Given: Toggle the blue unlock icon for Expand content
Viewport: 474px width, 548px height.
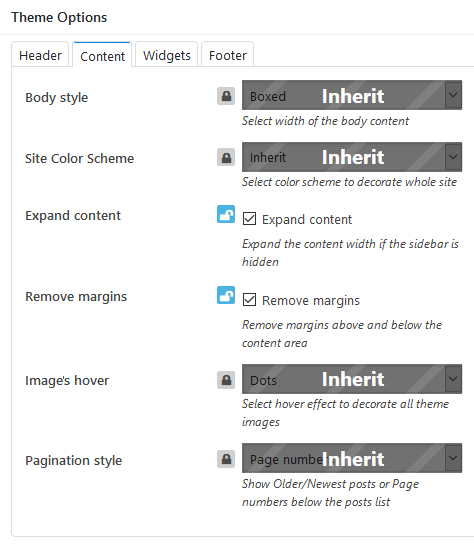Looking at the screenshot, I should pyautogui.click(x=226, y=214).
